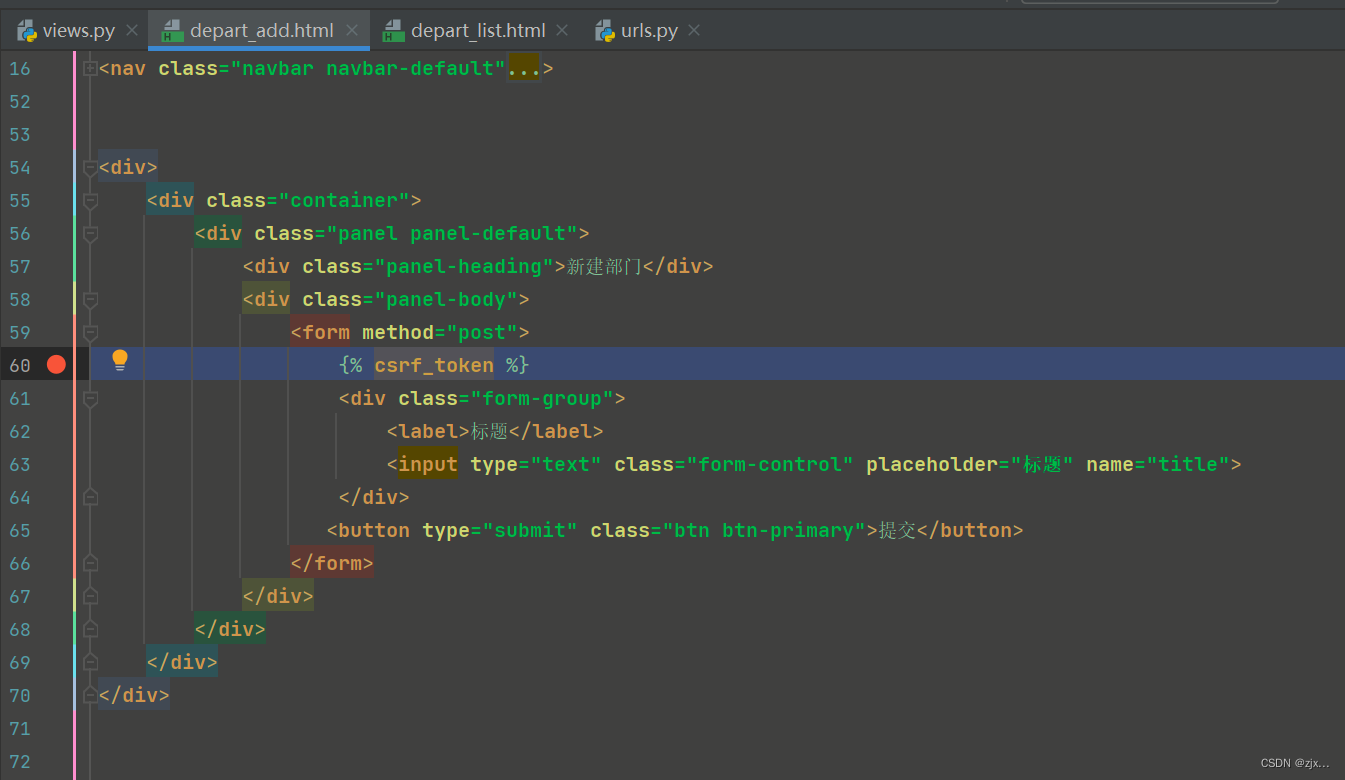This screenshot has height=780, width=1345.
Task: Switch to the views.py tab
Action: tap(78, 30)
